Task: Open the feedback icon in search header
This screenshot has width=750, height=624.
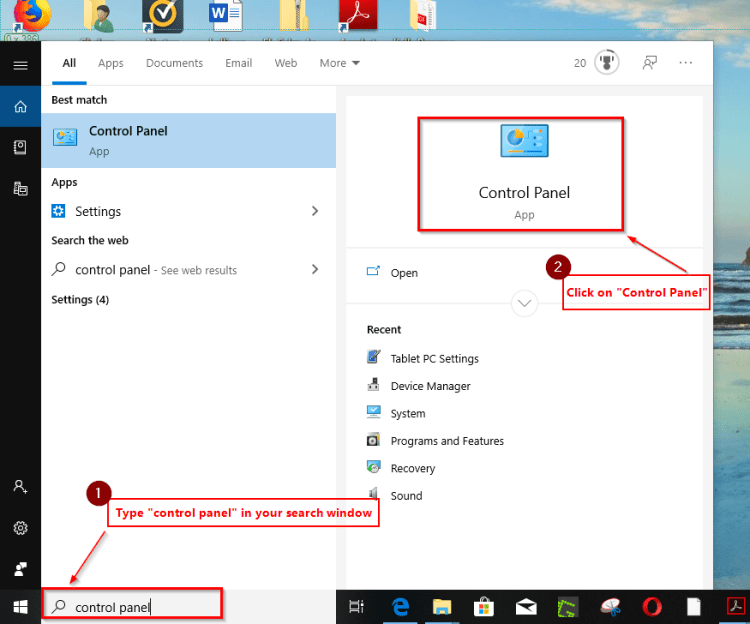Action: tap(650, 63)
